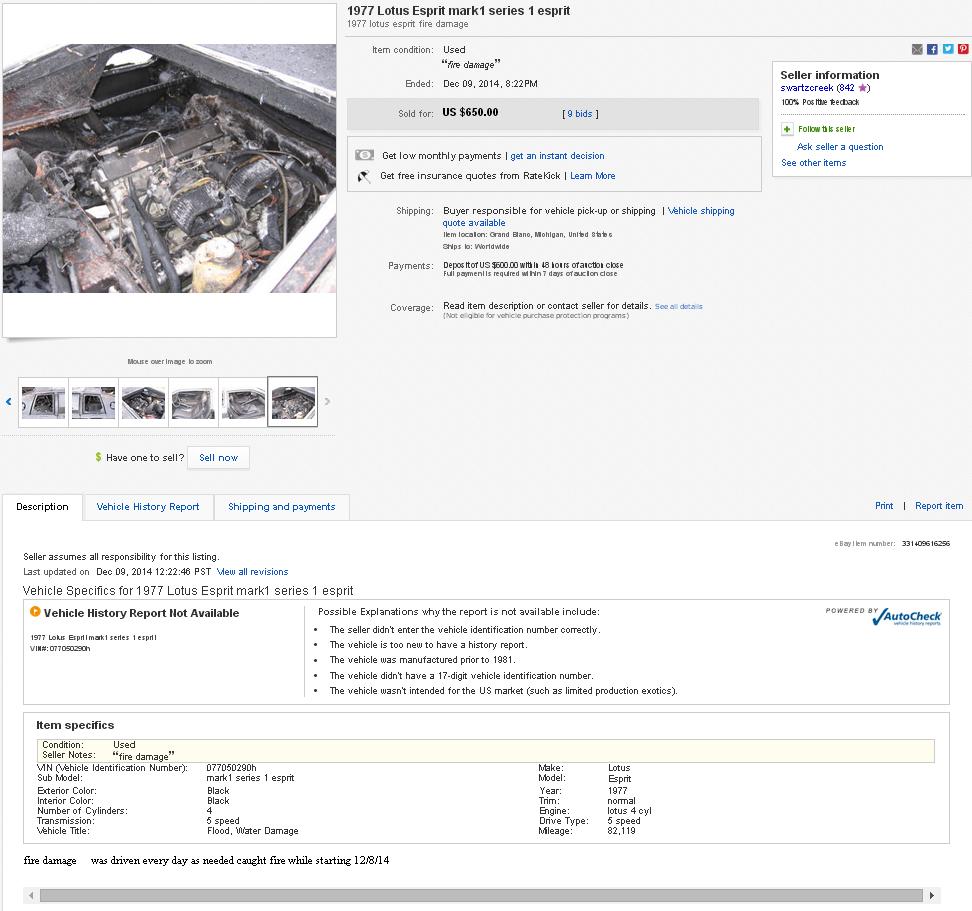Screen dimensions: 972x911
Task: Click the Print link
Action: (x=884, y=506)
